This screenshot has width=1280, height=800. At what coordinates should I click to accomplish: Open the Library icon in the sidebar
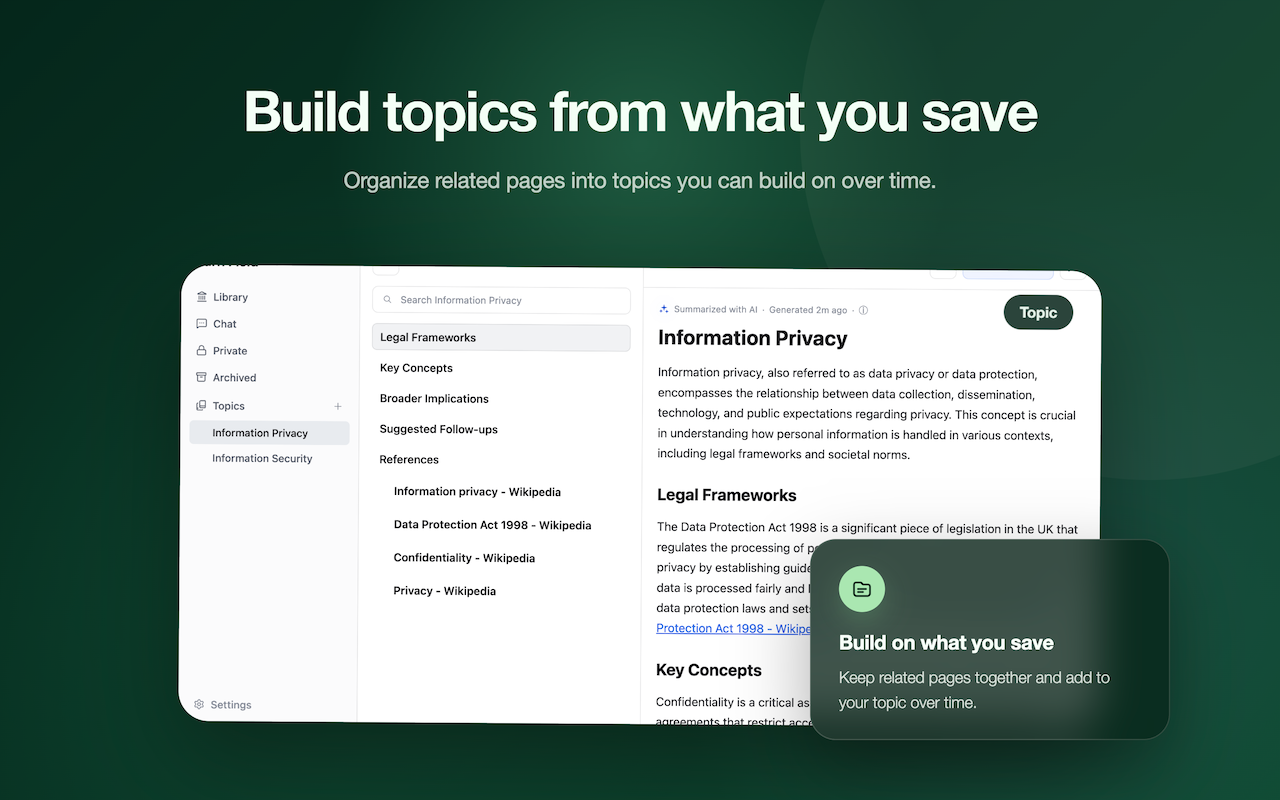click(202, 297)
